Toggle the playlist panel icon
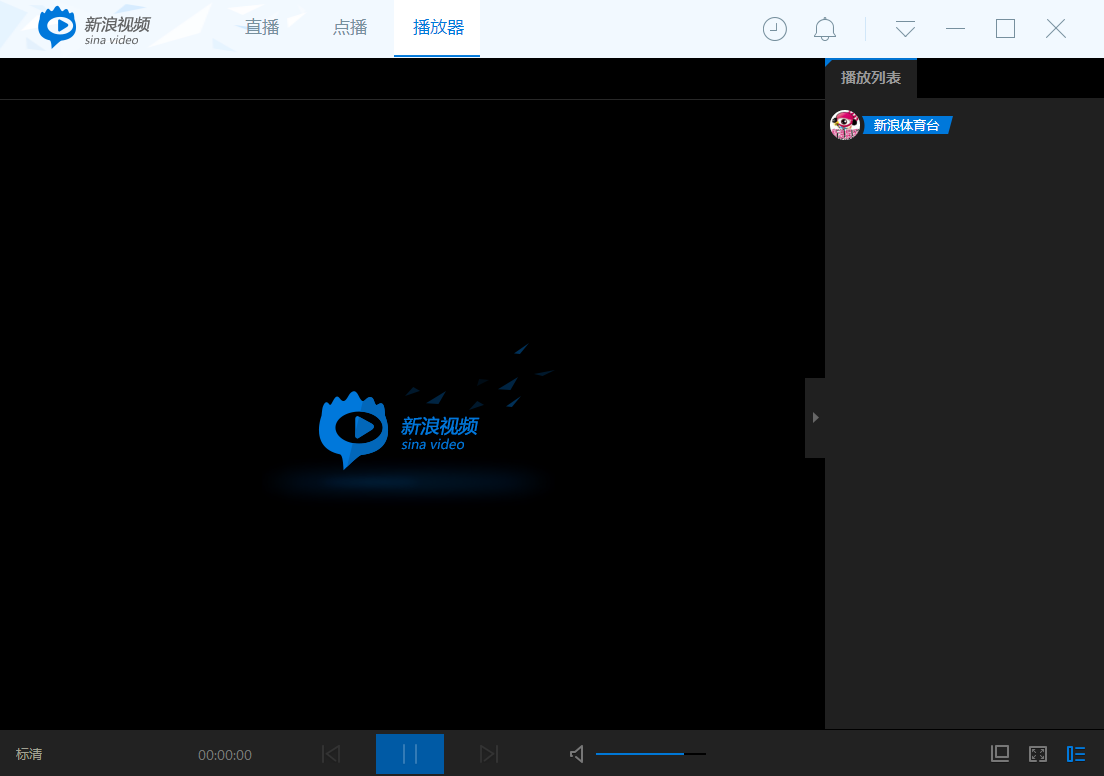The image size is (1104, 776). (1076, 754)
